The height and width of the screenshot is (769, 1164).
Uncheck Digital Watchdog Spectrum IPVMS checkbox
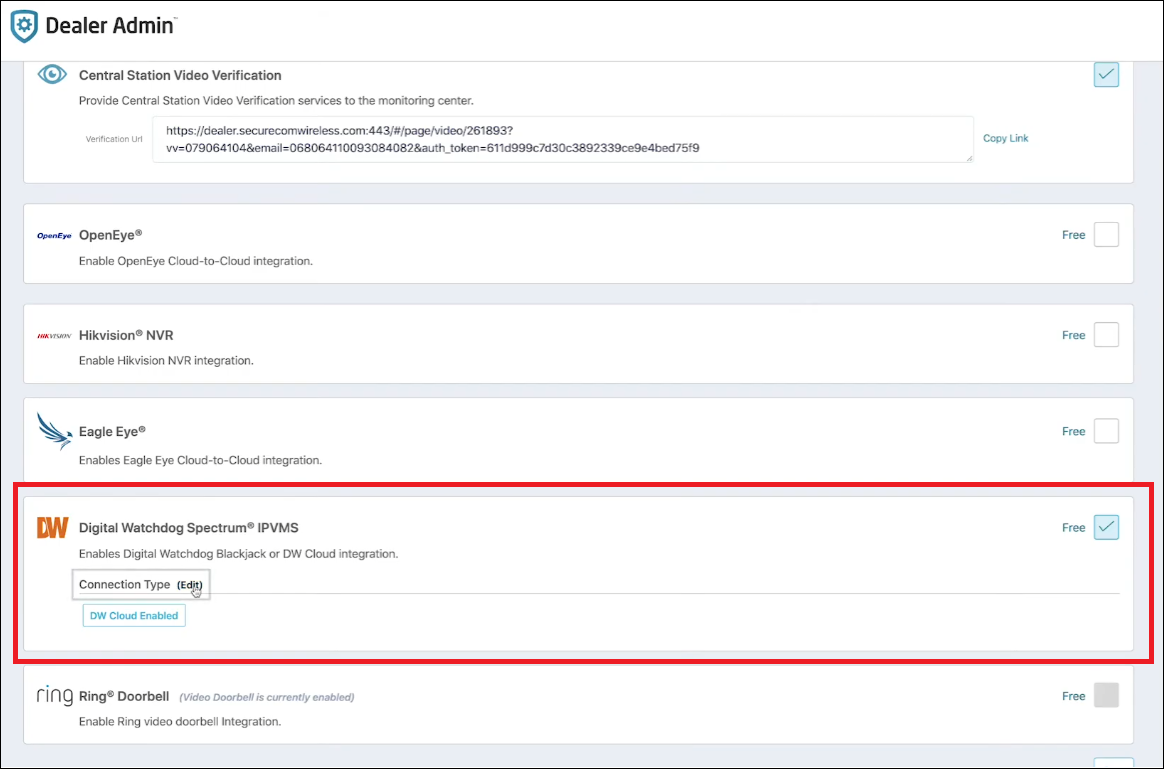pyautogui.click(x=1106, y=527)
